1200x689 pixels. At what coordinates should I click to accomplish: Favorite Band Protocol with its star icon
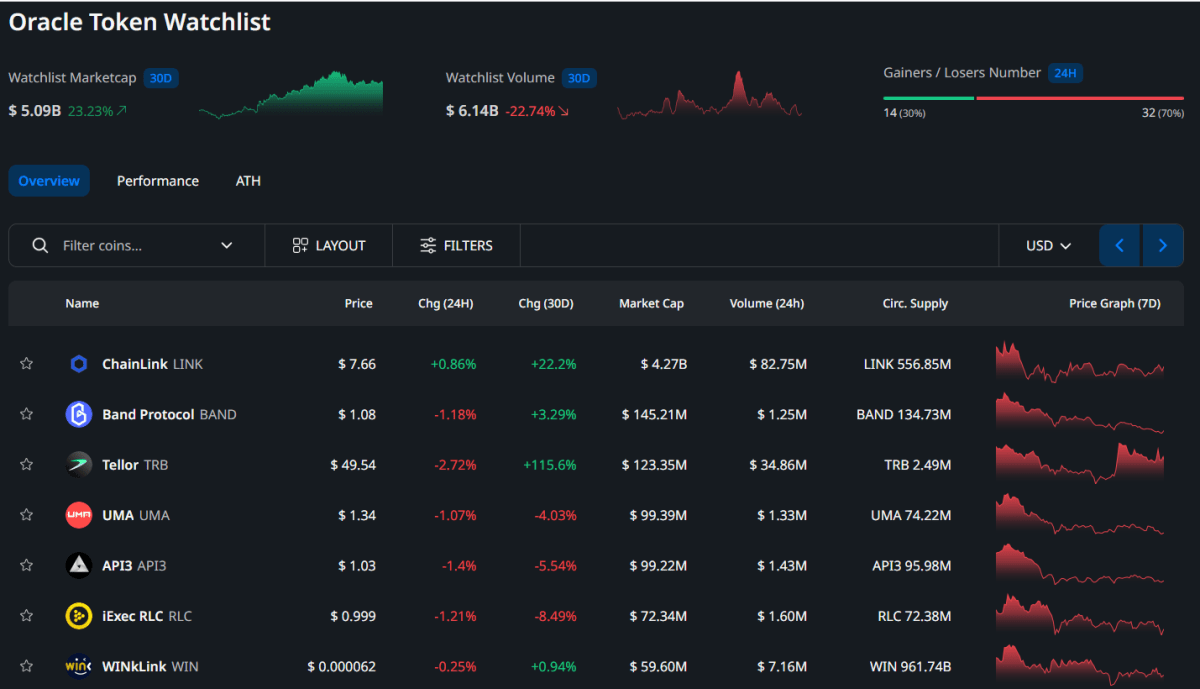pos(27,414)
